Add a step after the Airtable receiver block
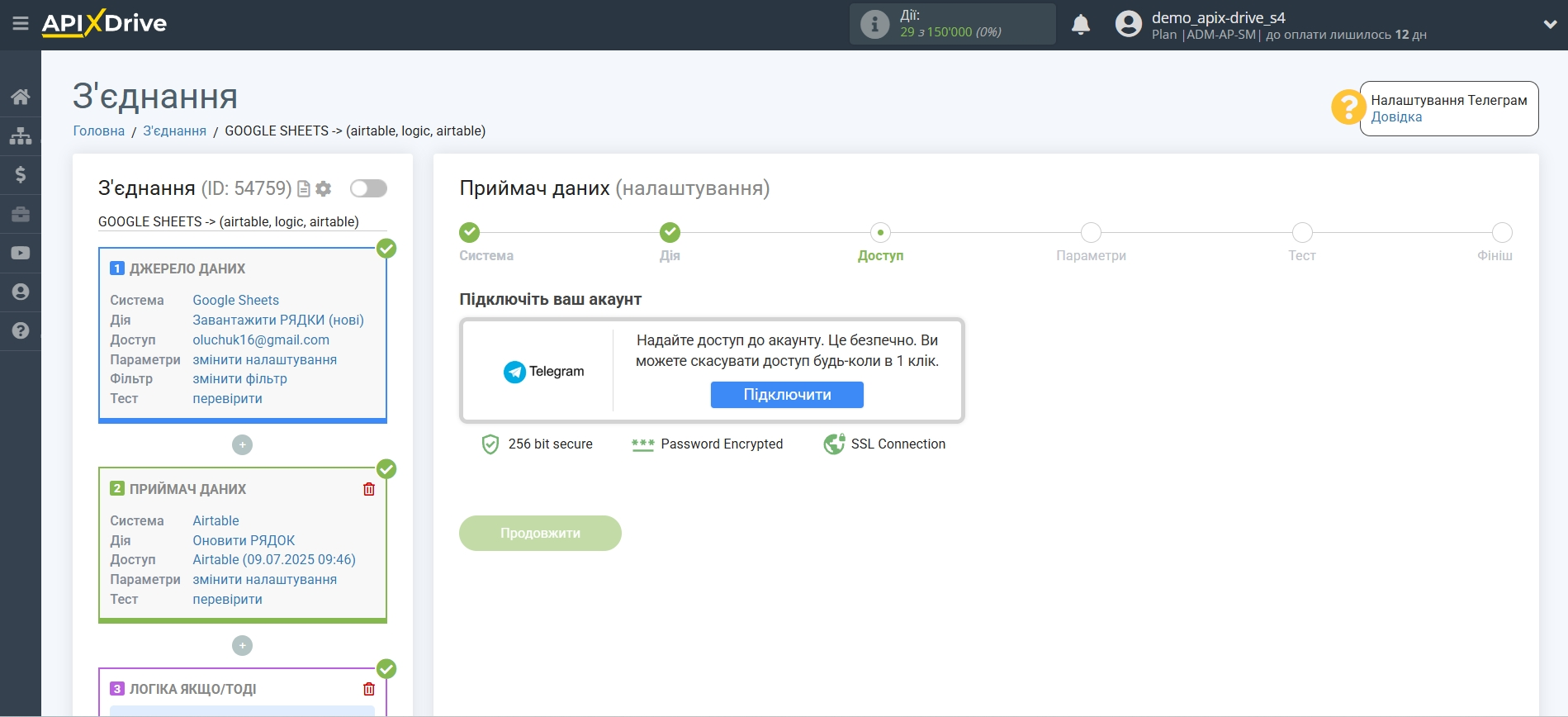 coord(242,645)
